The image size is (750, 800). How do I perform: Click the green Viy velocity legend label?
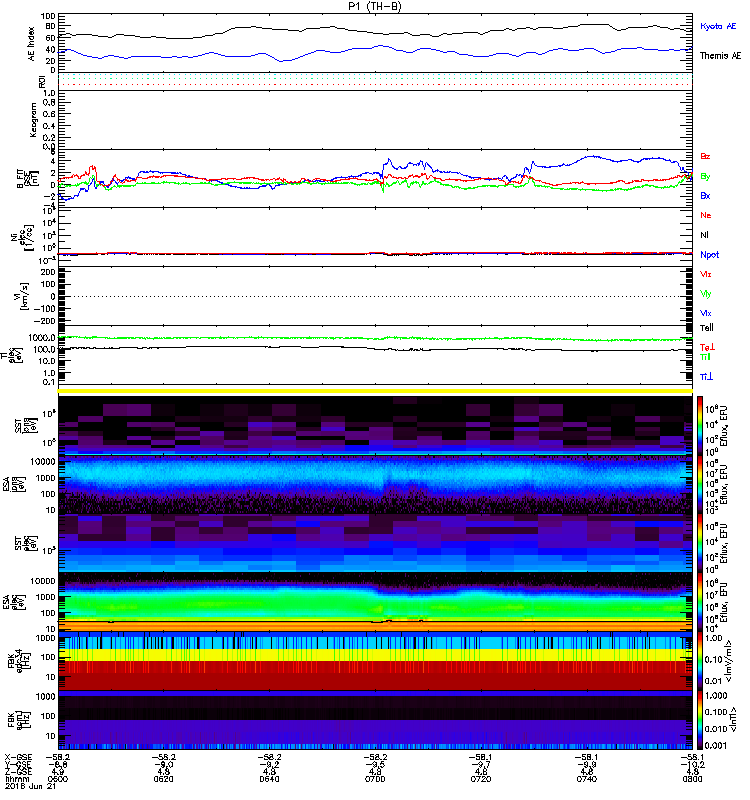click(x=705, y=294)
